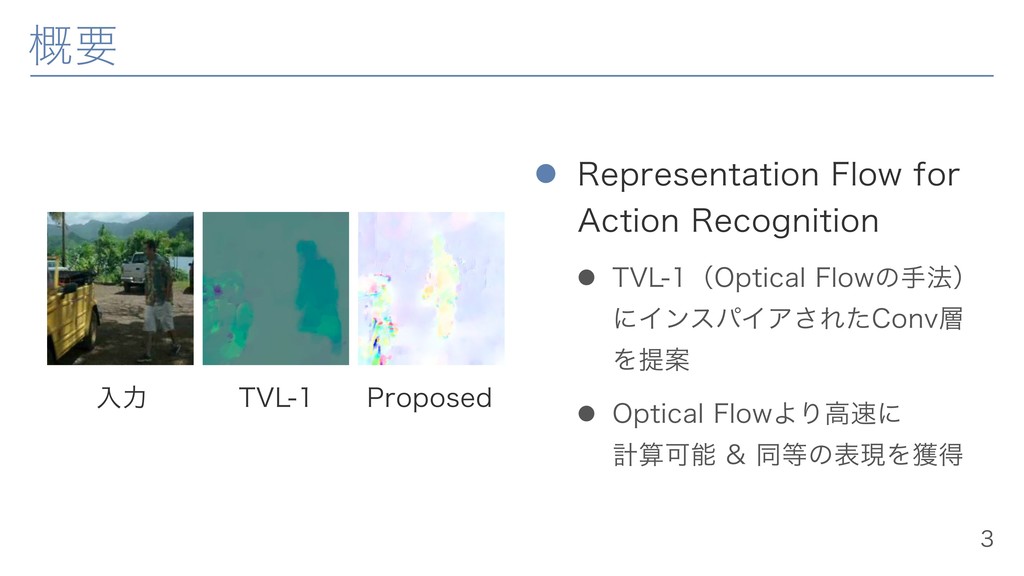This screenshot has width=1024, height=576.
Task: Select the Proposed flow visualization image
Action: 431,288
